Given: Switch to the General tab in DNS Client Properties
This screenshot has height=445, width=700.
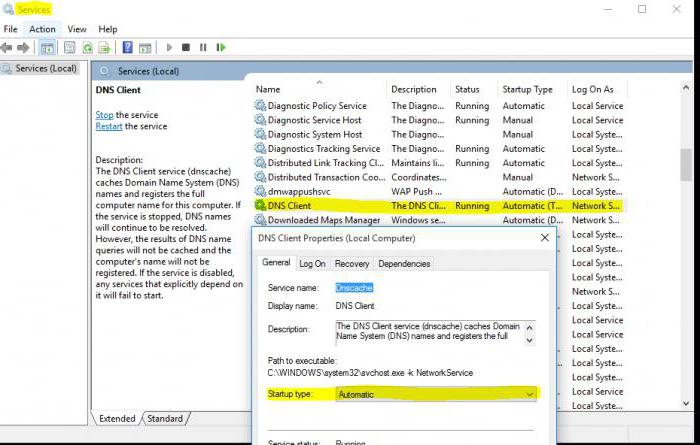Looking at the screenshot, I should tap(276, 262).
